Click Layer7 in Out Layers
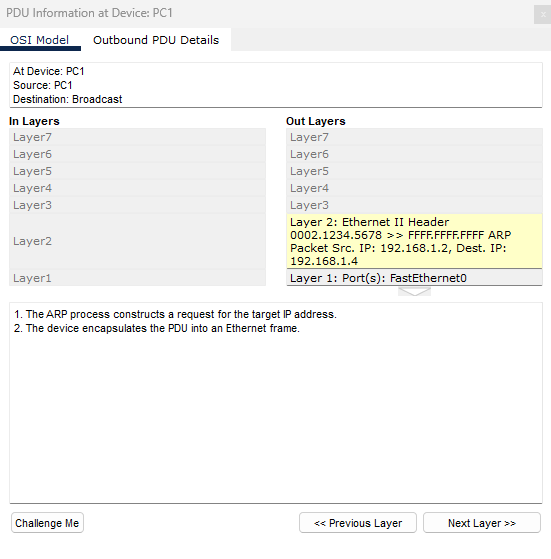This screenshot has width=551, height=559. [414, 137]
